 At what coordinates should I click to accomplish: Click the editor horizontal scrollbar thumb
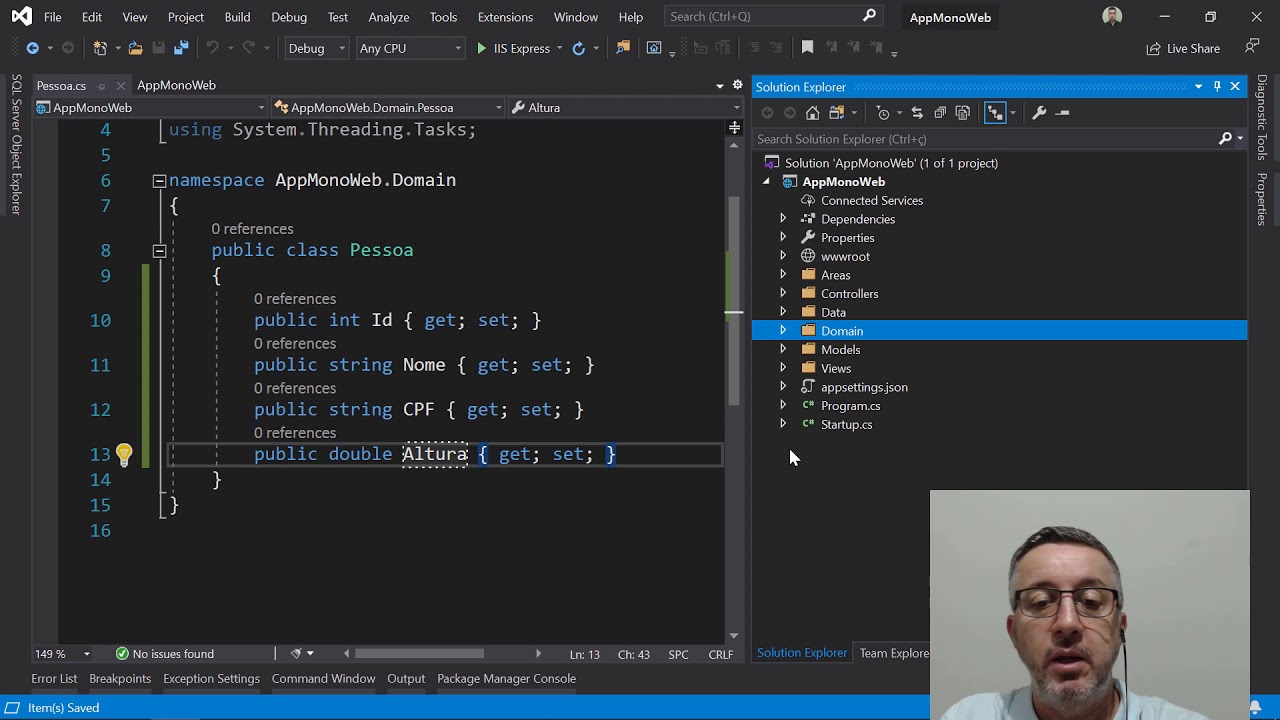(x=419, y=654)
